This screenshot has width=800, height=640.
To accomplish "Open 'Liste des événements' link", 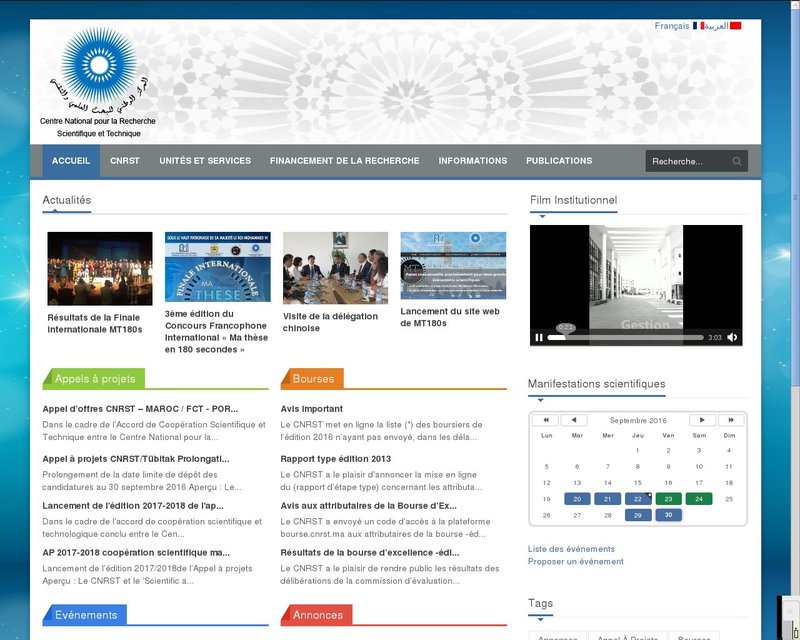I will (x=571, y=549).
